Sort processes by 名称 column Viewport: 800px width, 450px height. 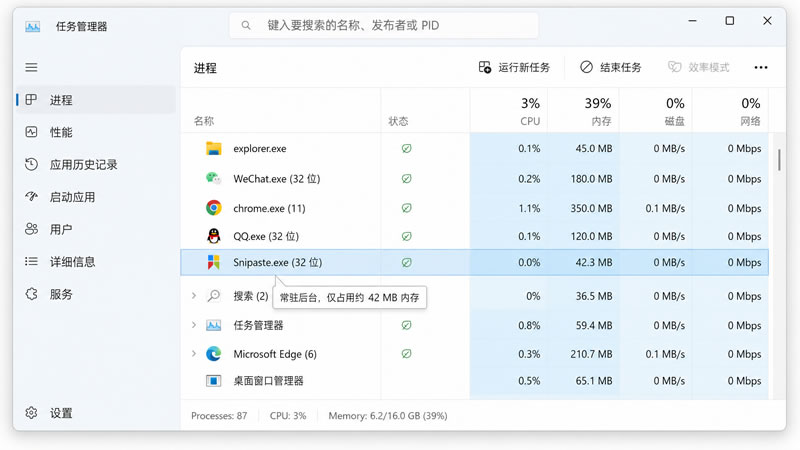click(204, 121)
